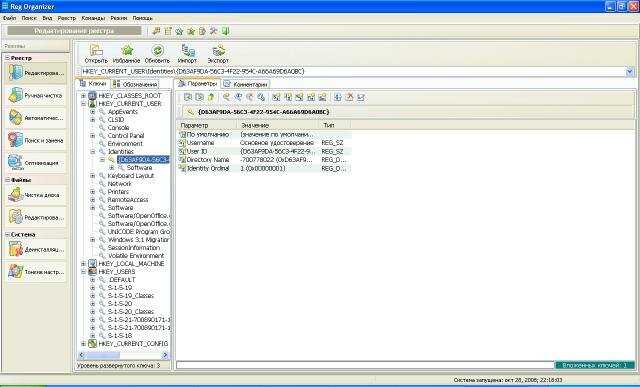Collapse the HKEY_USERS branch
This screenshot has height=387, width=640.
point(83,271)
